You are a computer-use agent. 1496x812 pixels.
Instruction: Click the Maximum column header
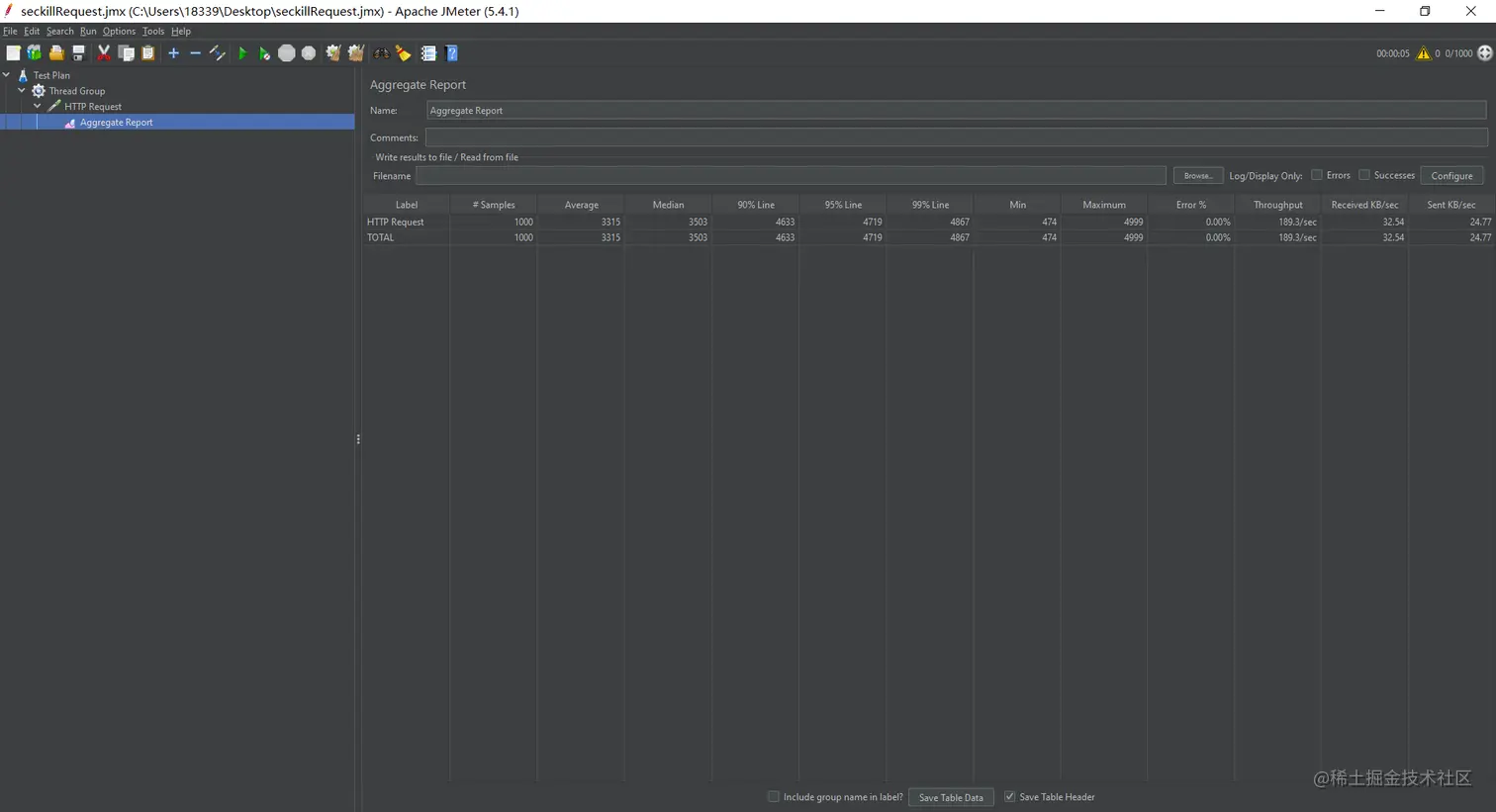(1104, 205)
